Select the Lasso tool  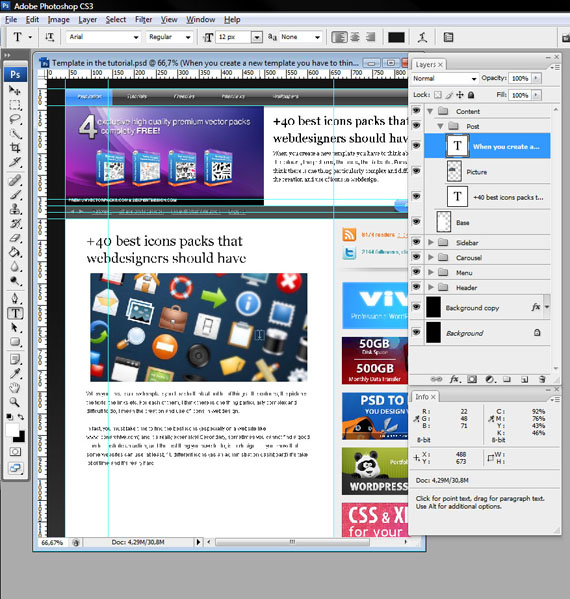tap(15, 119)
